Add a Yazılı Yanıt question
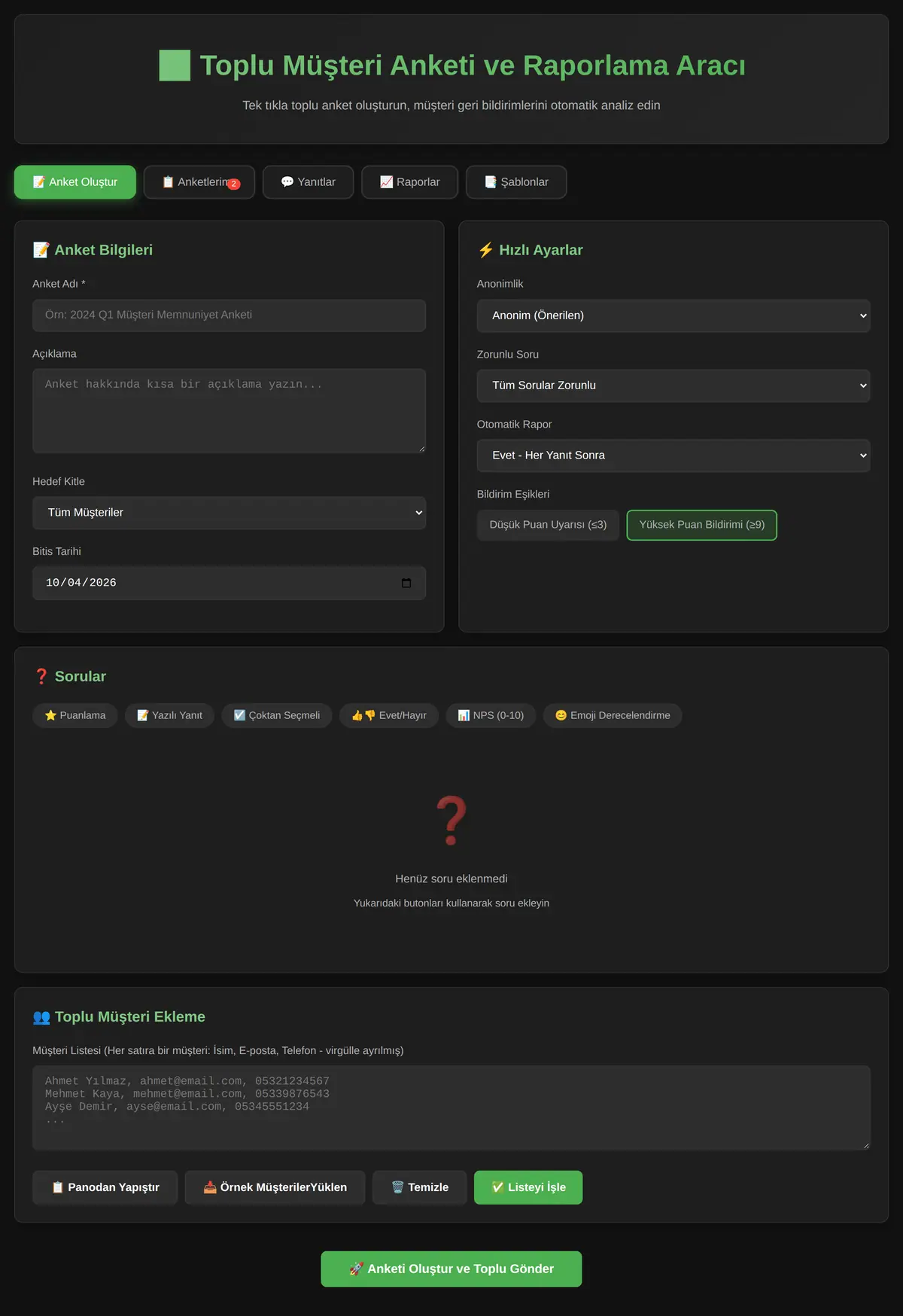The height and width of the screenshot is (1316, 903). click(169, 715)
